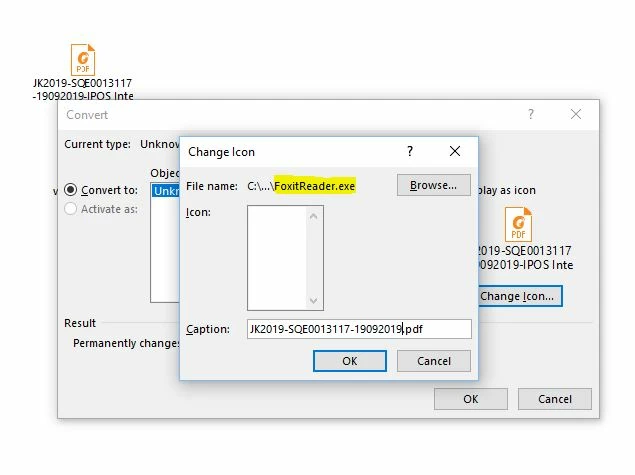Viewport: 635px width, 475px height.
Task: Click Browse to choose an icon file
Action: point(434,185)
